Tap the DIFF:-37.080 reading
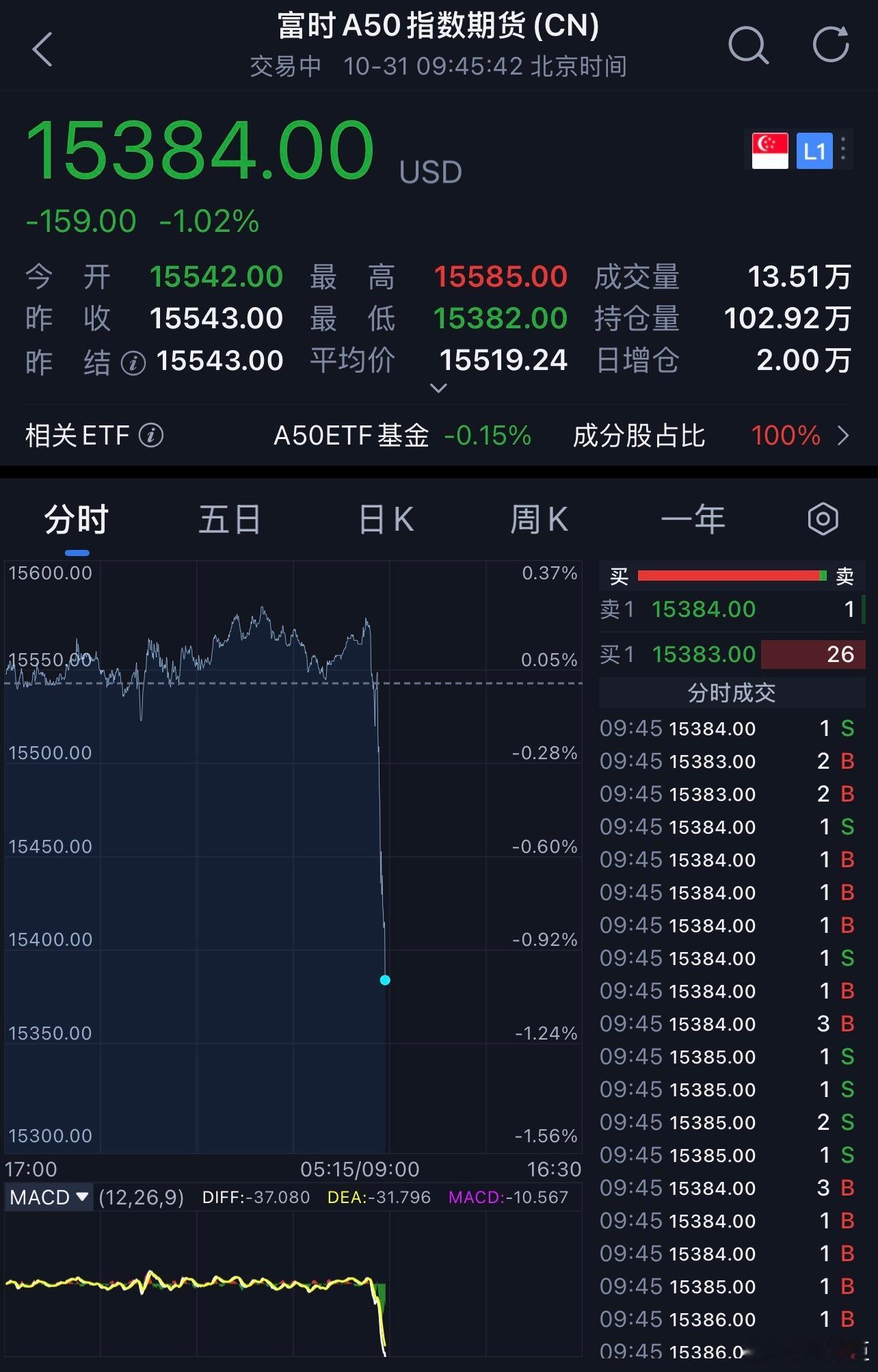This screenshot has width=878, height=1372. click(x=256, y=1198)
